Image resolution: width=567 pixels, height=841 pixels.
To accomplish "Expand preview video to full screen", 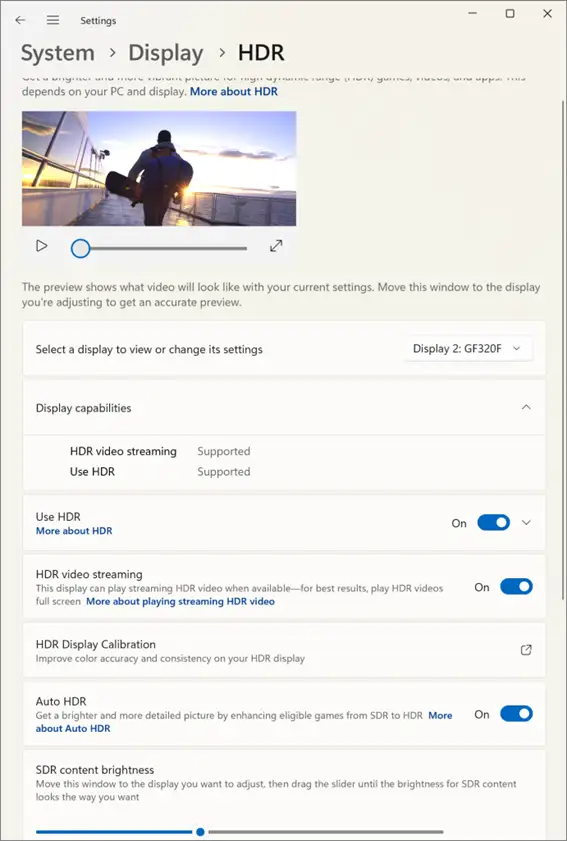I will click(276, 246).
